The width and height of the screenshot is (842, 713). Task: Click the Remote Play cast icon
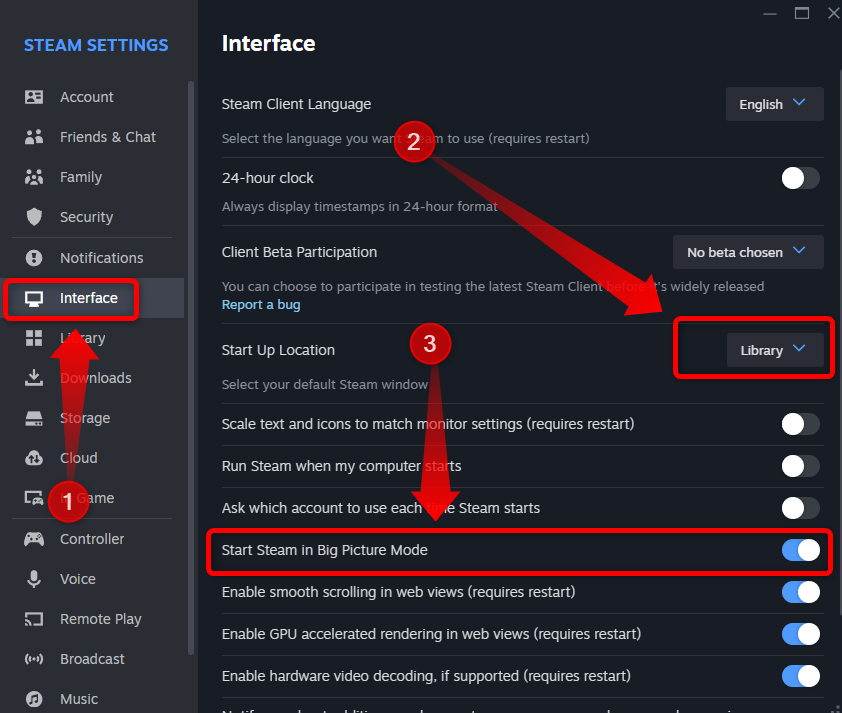[34, 619]
